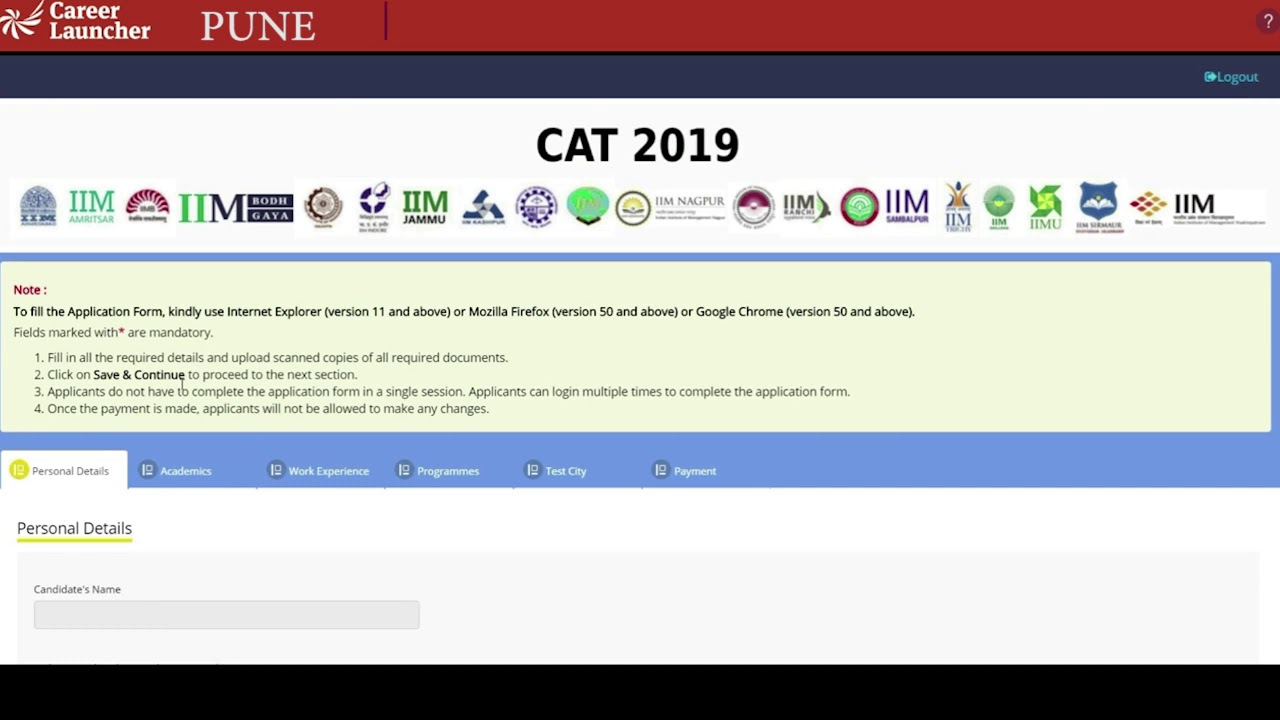1280x720 pixels.
Task: Click the IIM Kashipur logo
Action: click(x=483, y=207)
